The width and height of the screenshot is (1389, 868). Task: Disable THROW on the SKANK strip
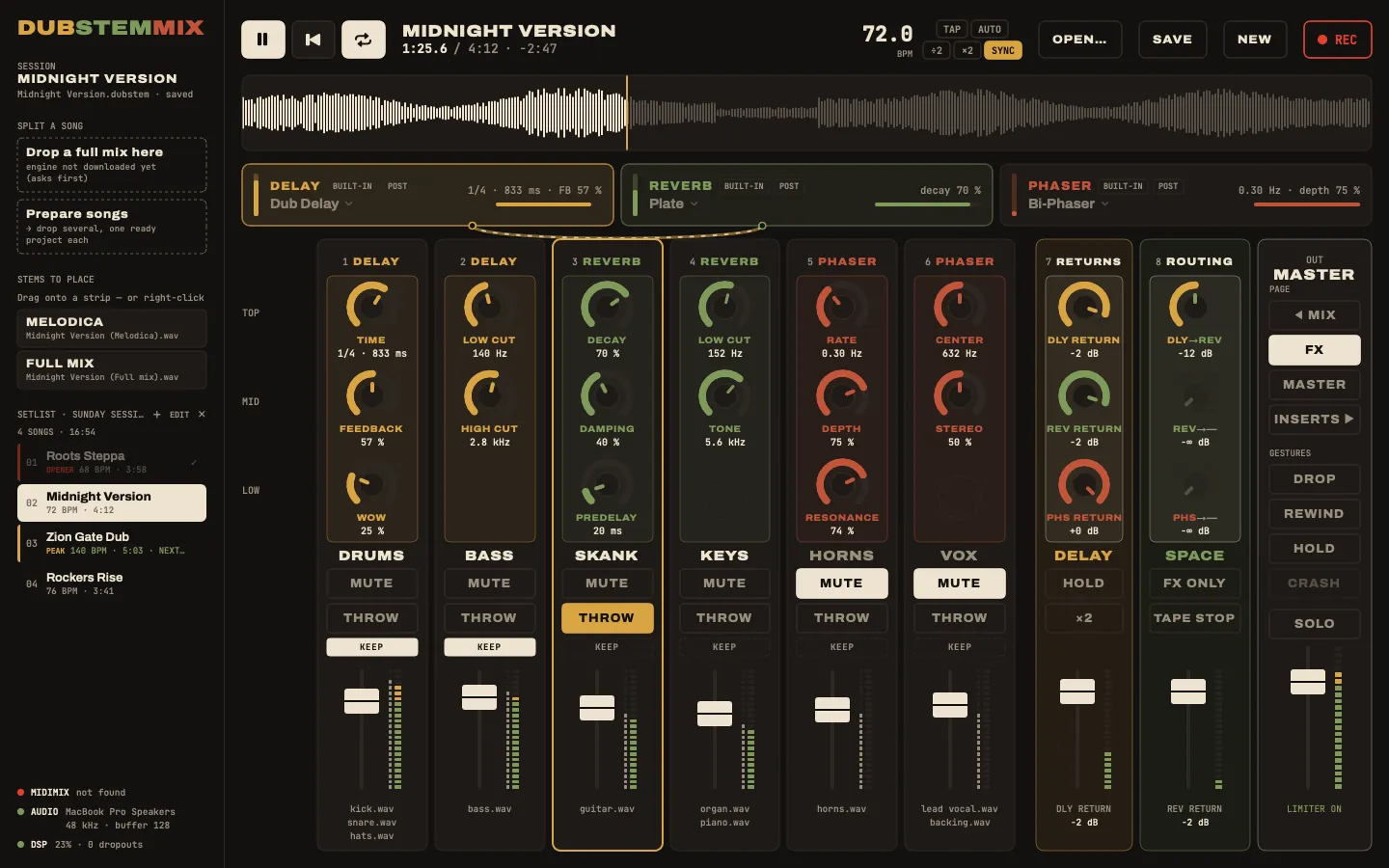607,618
